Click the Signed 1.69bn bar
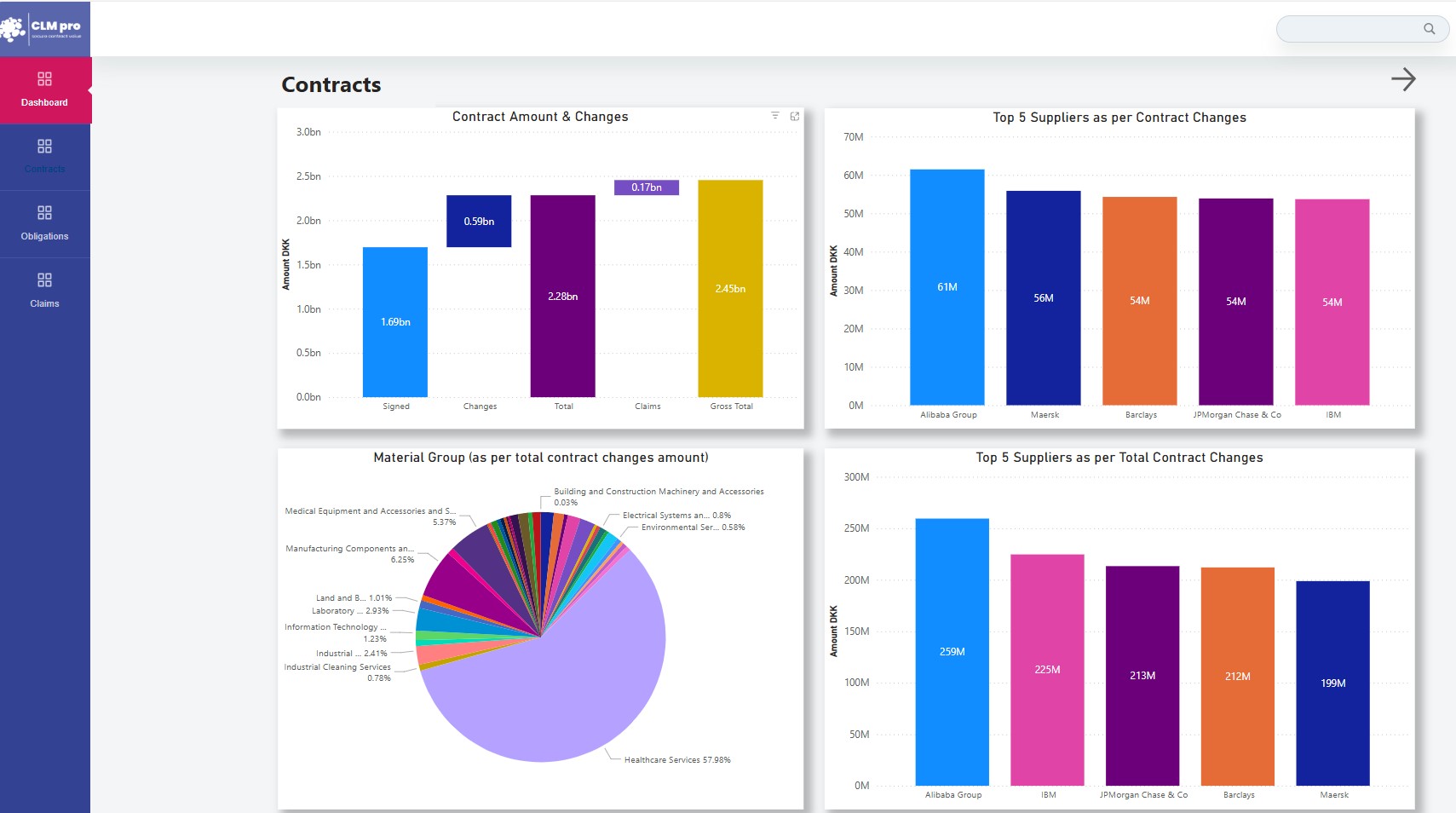Screen dimensions: 1456x813 [395, 322]
